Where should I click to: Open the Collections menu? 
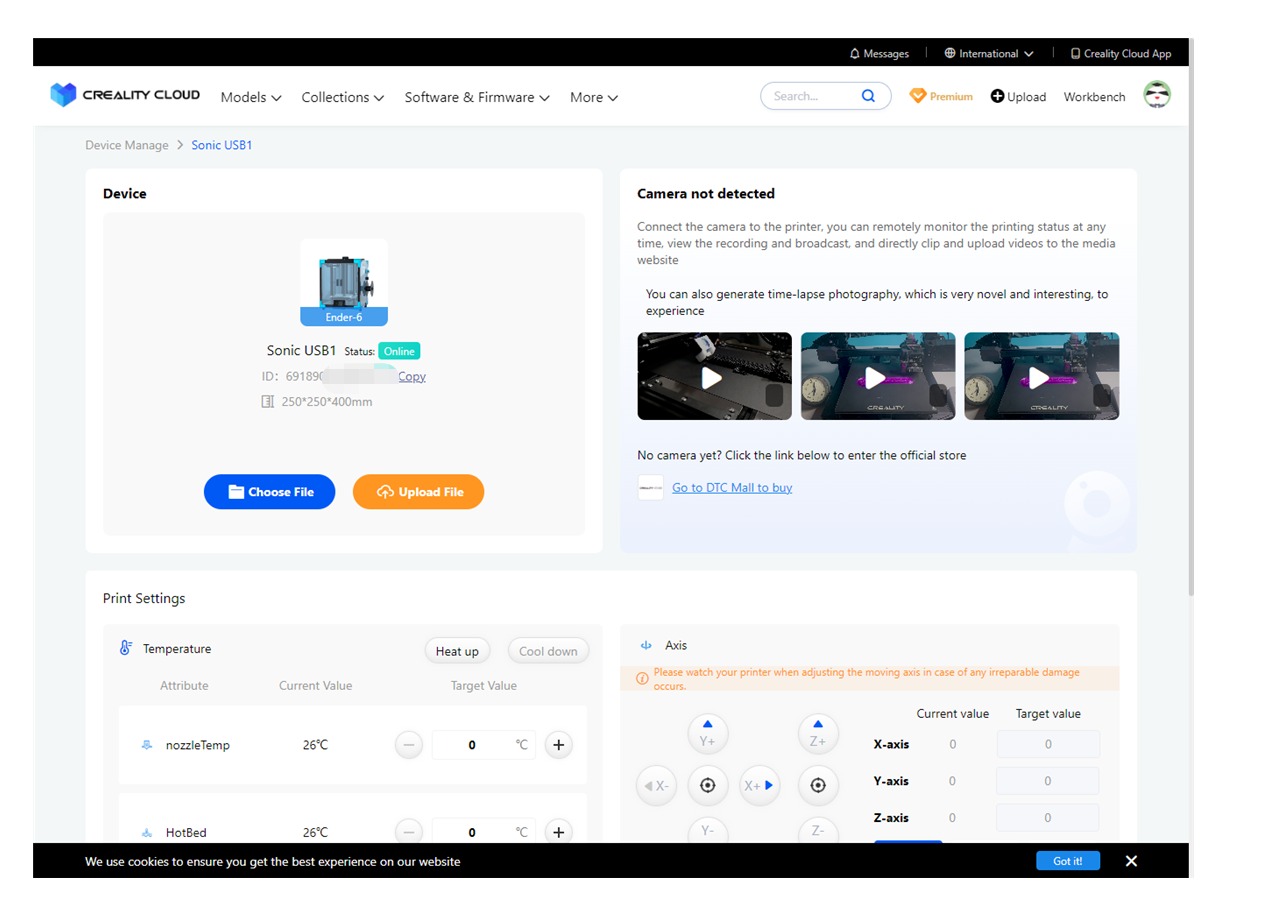[342, 97]
